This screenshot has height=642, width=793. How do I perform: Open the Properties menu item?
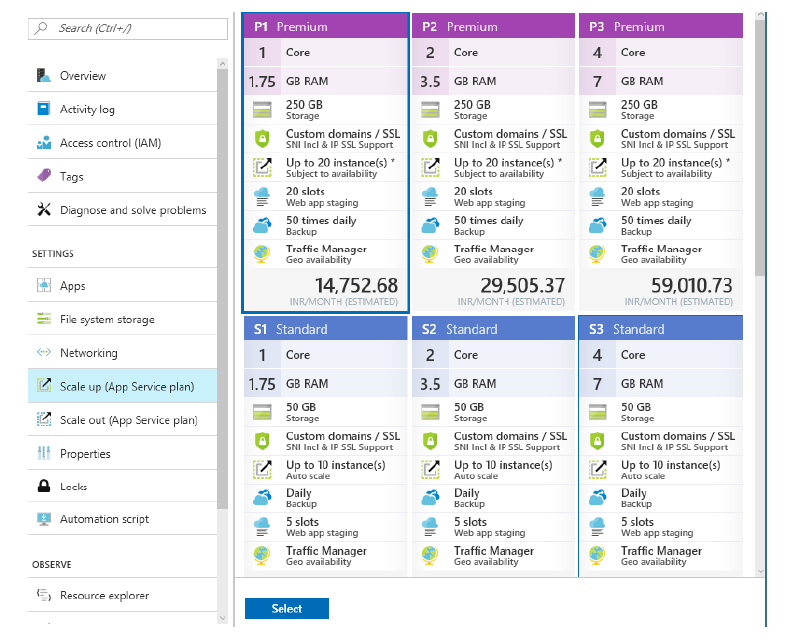[85, 454]
